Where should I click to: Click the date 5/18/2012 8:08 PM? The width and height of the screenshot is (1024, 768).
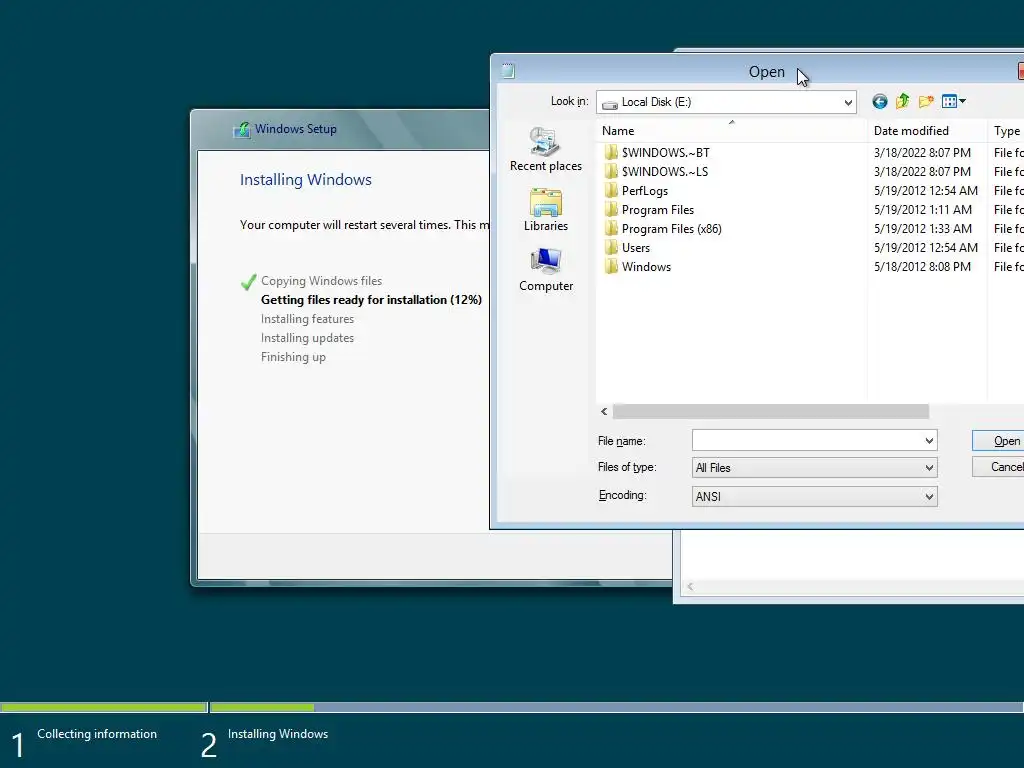click(922, 266)
